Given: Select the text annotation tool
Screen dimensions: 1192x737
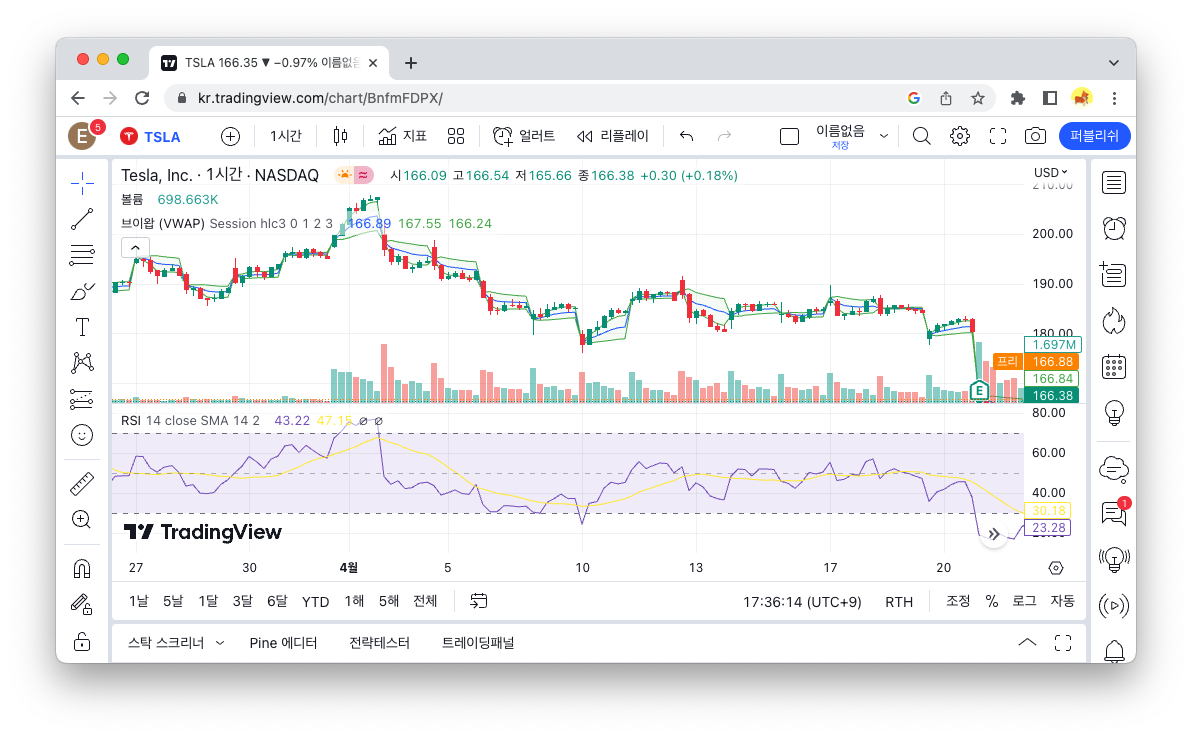Looking at the screenshot, I should (82, 327).
